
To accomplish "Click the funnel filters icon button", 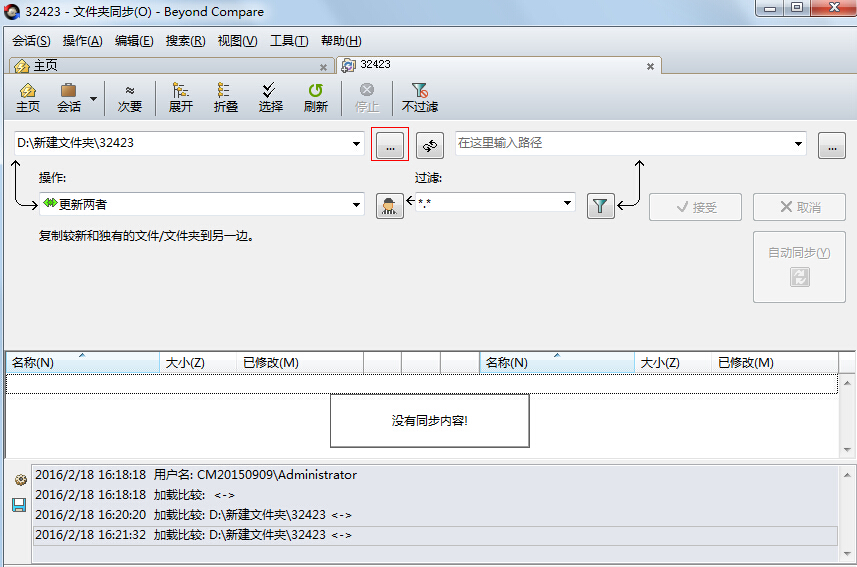I will [x=600, y=206].
